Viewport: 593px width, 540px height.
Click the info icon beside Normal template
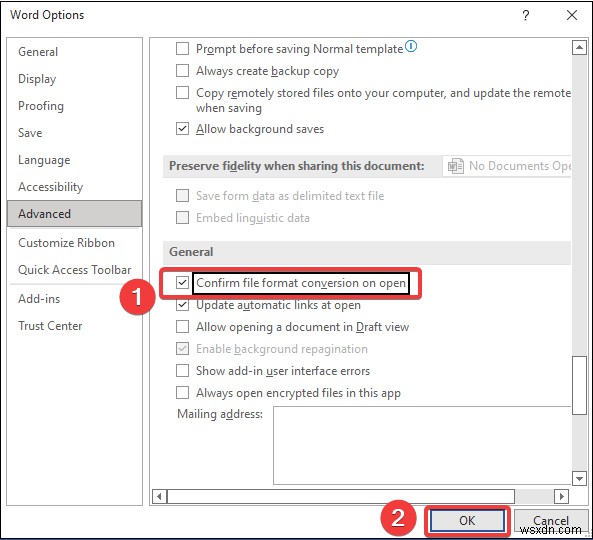pos(411,47)
